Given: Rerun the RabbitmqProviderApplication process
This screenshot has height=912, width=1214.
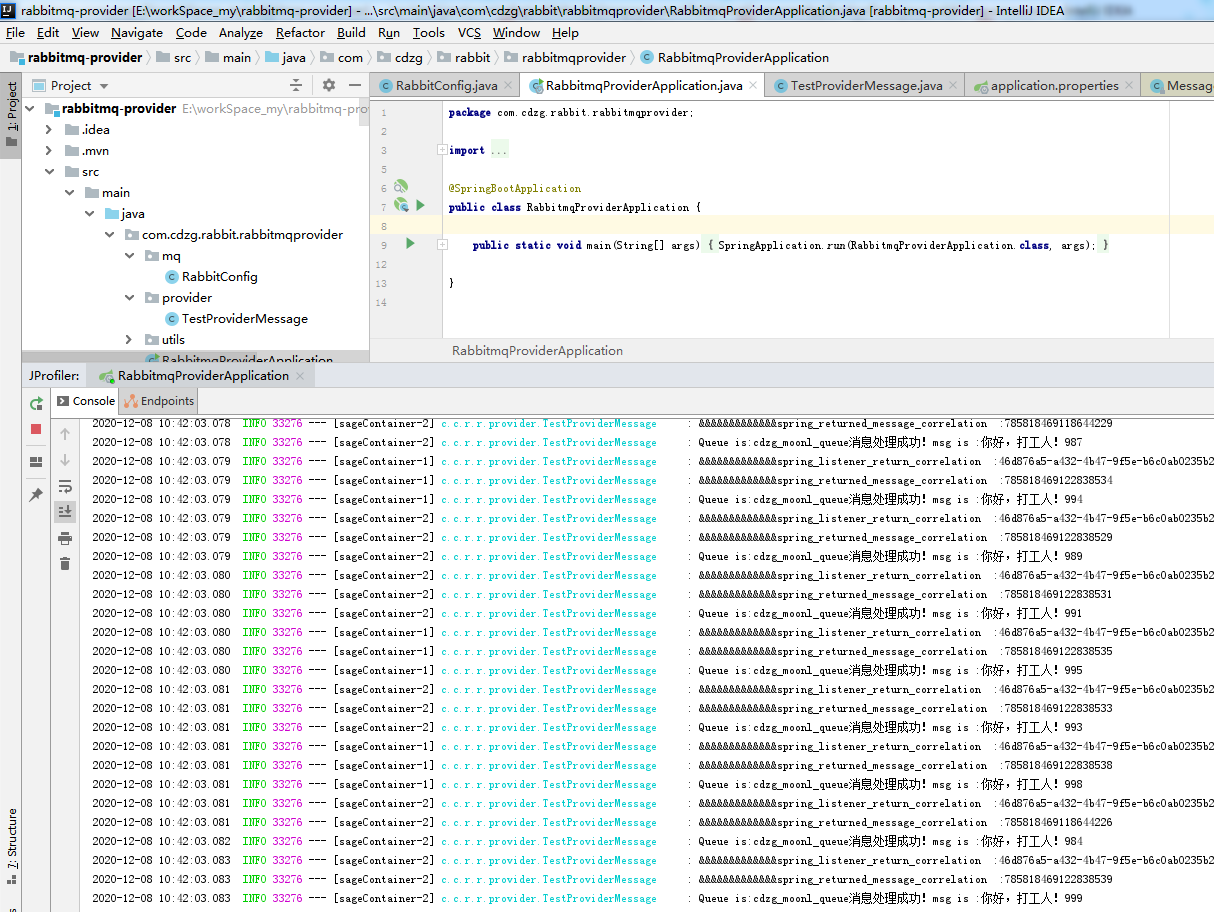Looking at the screenshot, I should pos(36,404).
